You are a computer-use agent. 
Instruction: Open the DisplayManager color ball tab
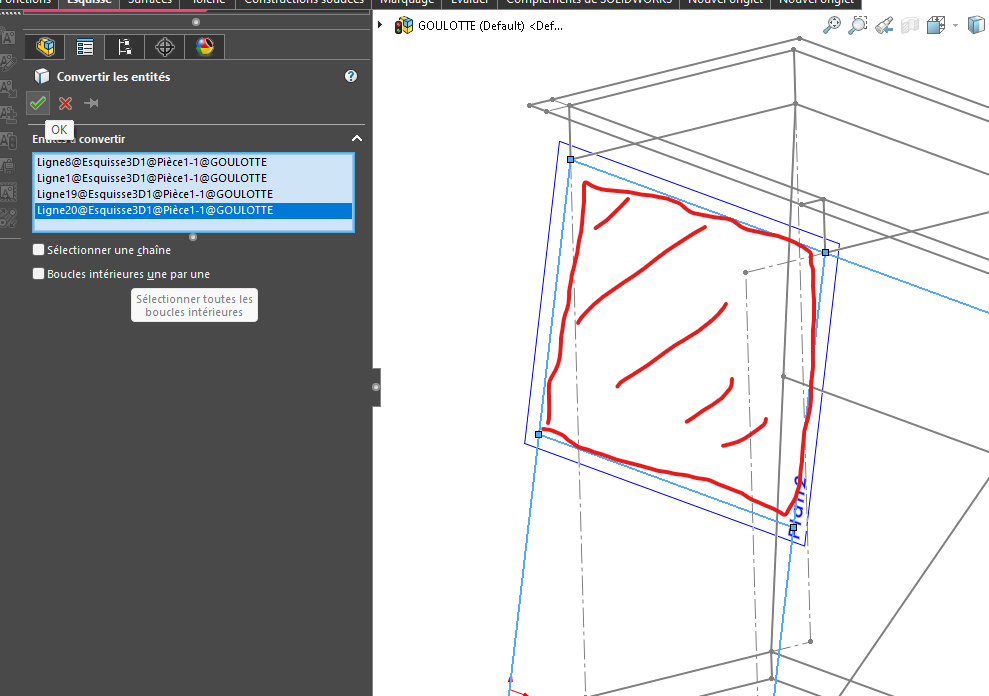204,47
